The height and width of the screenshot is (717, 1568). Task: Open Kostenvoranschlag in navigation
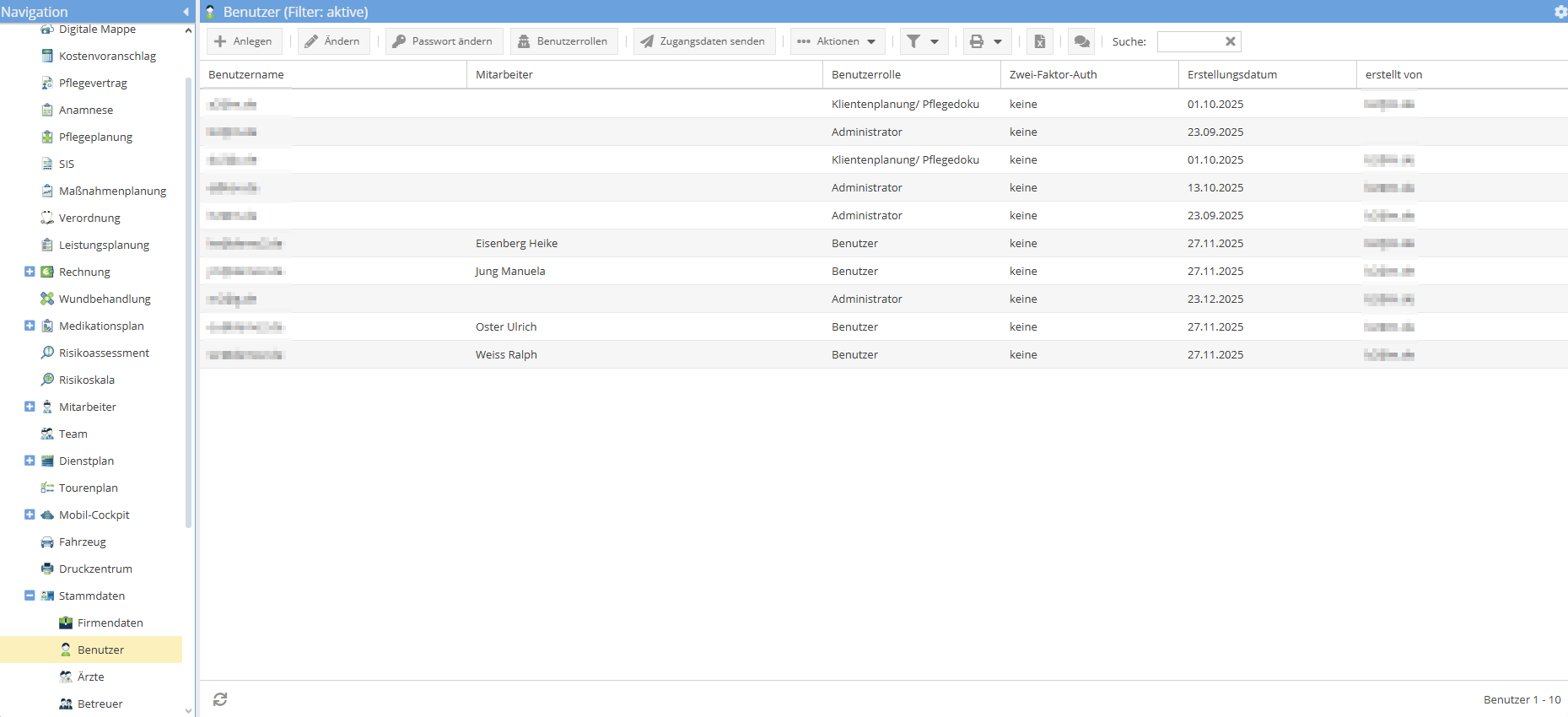pyautogui.click(x=107, y=56)
